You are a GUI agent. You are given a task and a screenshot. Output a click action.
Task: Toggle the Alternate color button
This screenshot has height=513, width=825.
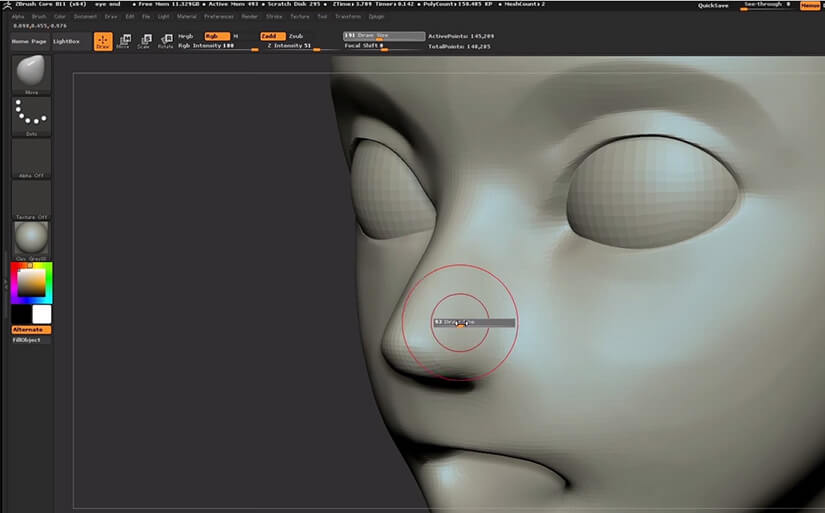coord(31,330)
